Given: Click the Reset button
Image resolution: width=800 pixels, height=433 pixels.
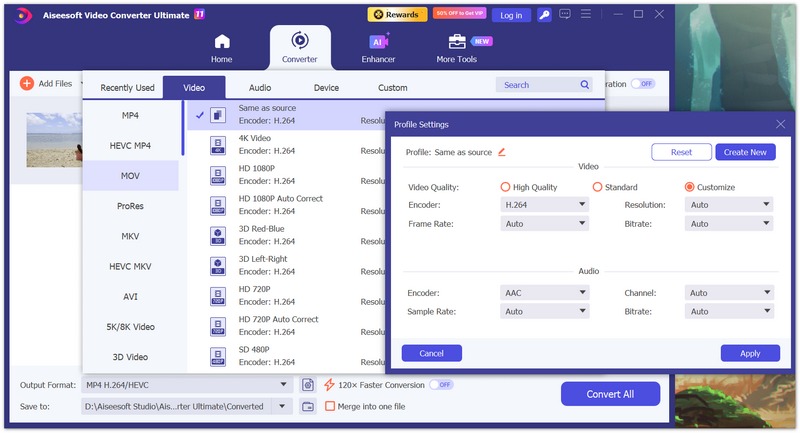Looking at the screenshot, I should (x=681, y=152).
